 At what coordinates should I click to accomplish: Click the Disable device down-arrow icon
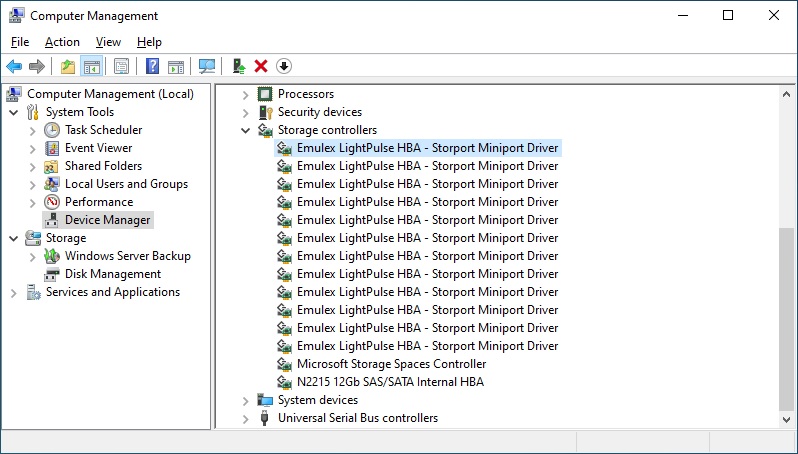tap(284, 66)
